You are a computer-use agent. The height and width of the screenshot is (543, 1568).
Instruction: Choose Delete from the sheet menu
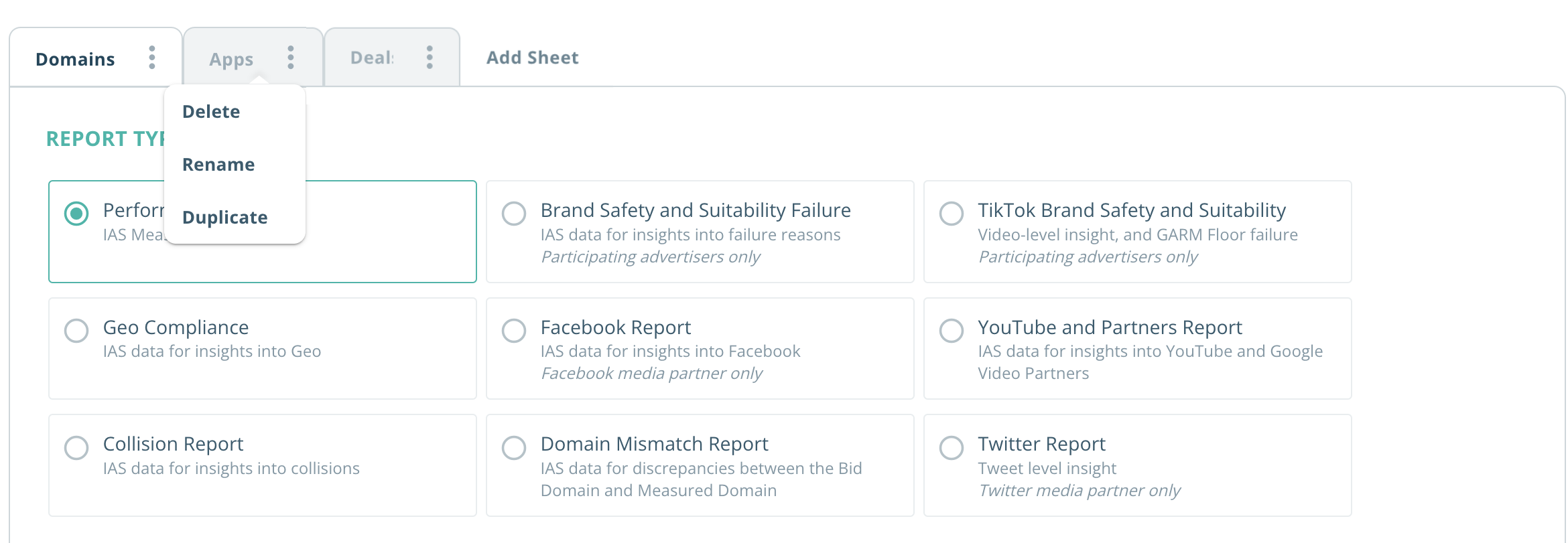coord(211,112)
